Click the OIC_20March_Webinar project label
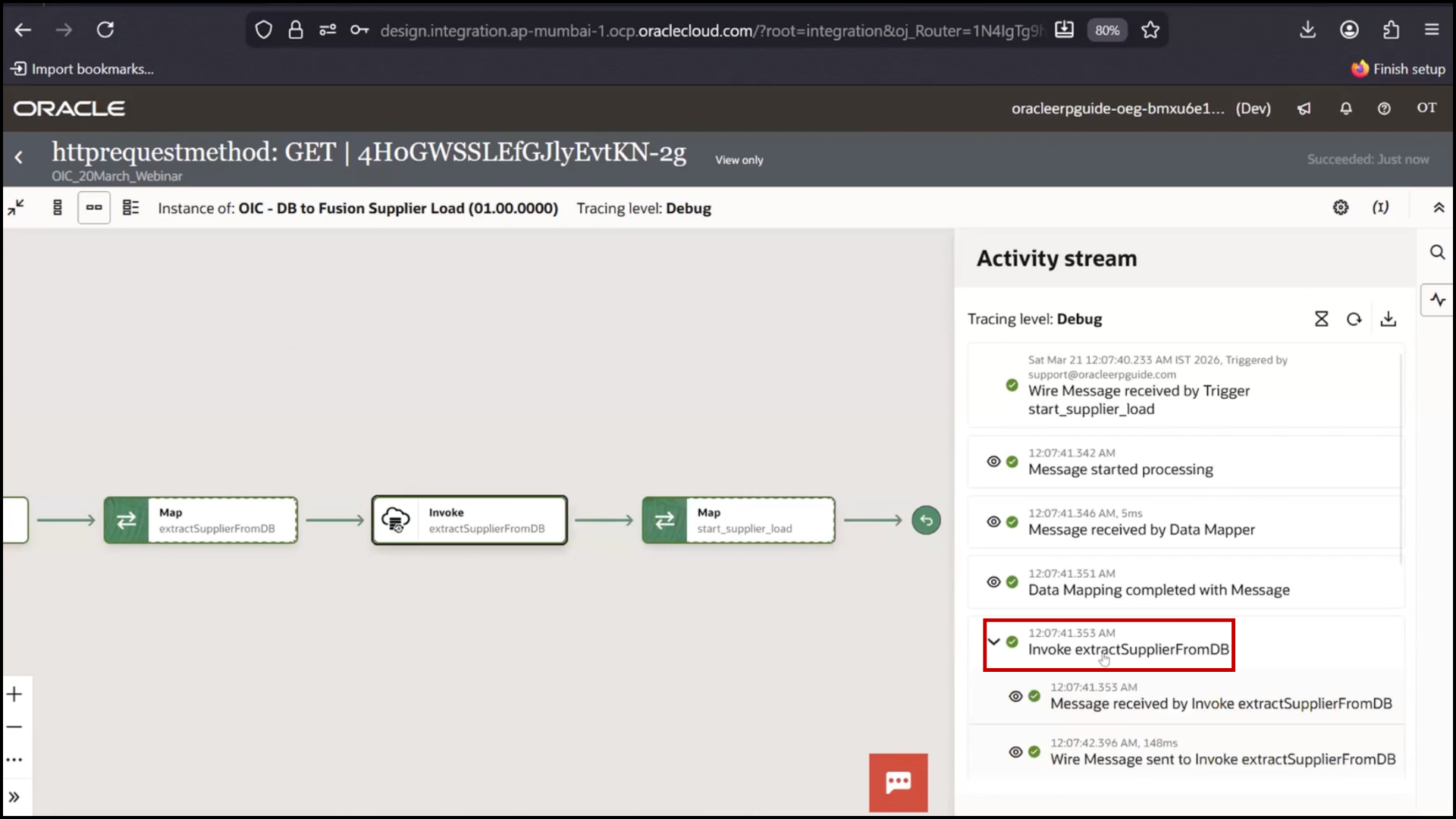This screenshot has height=819, width=1456. point(117,176)
